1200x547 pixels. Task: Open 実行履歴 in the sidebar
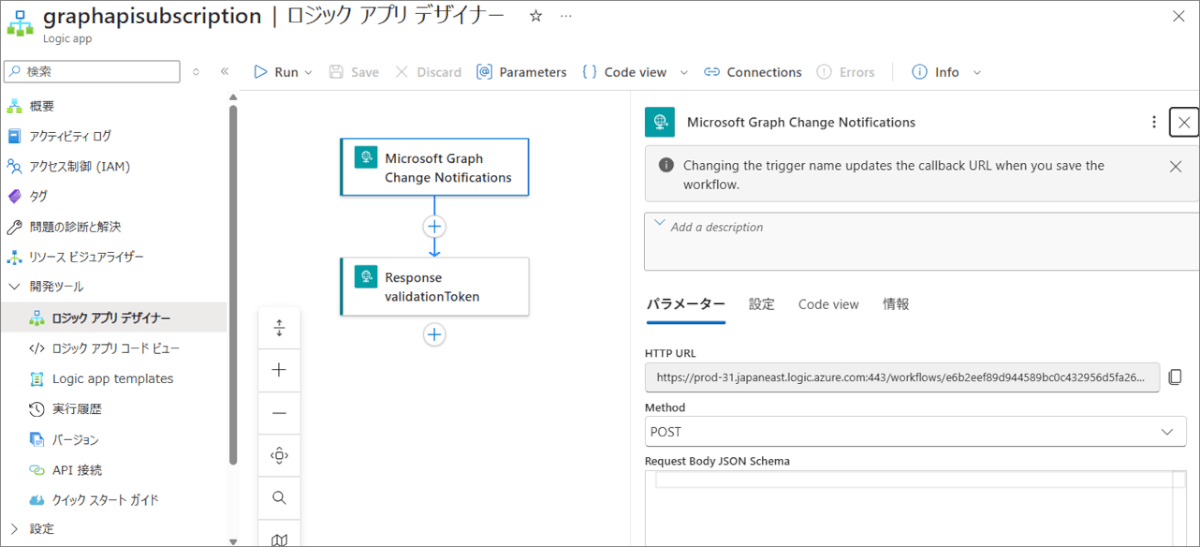click(x=76, y=409)
